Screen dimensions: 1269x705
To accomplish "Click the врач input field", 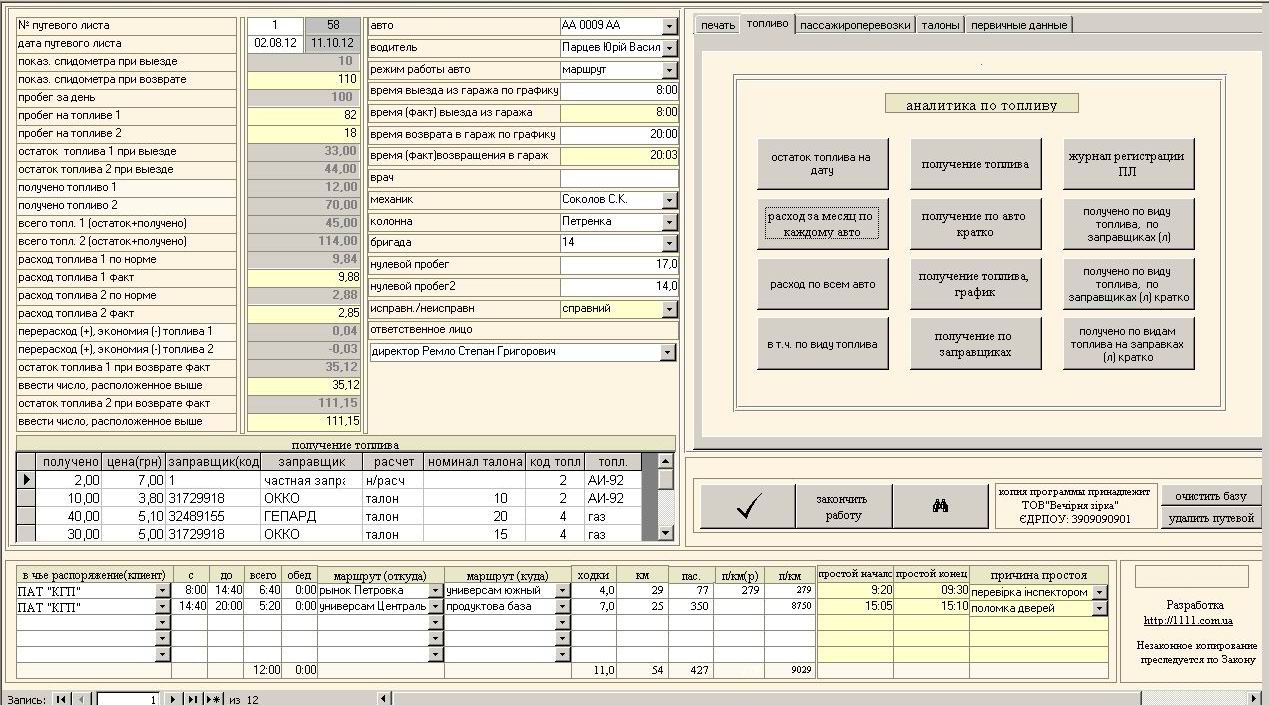I will 619,178.
